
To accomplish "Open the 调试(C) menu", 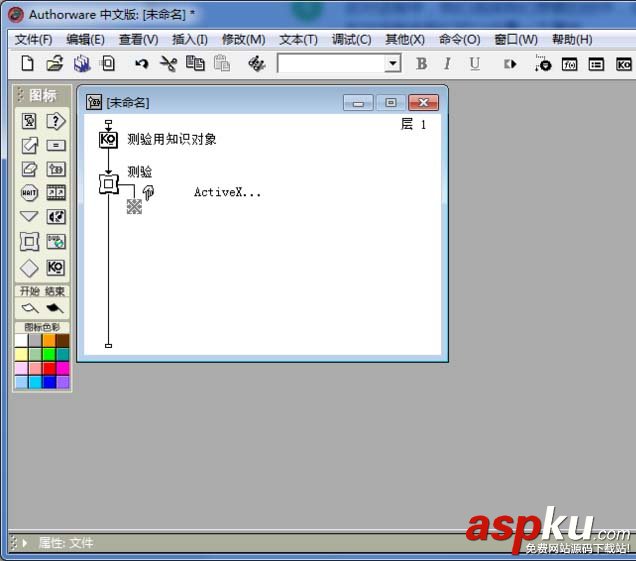I will pos(351,40).
